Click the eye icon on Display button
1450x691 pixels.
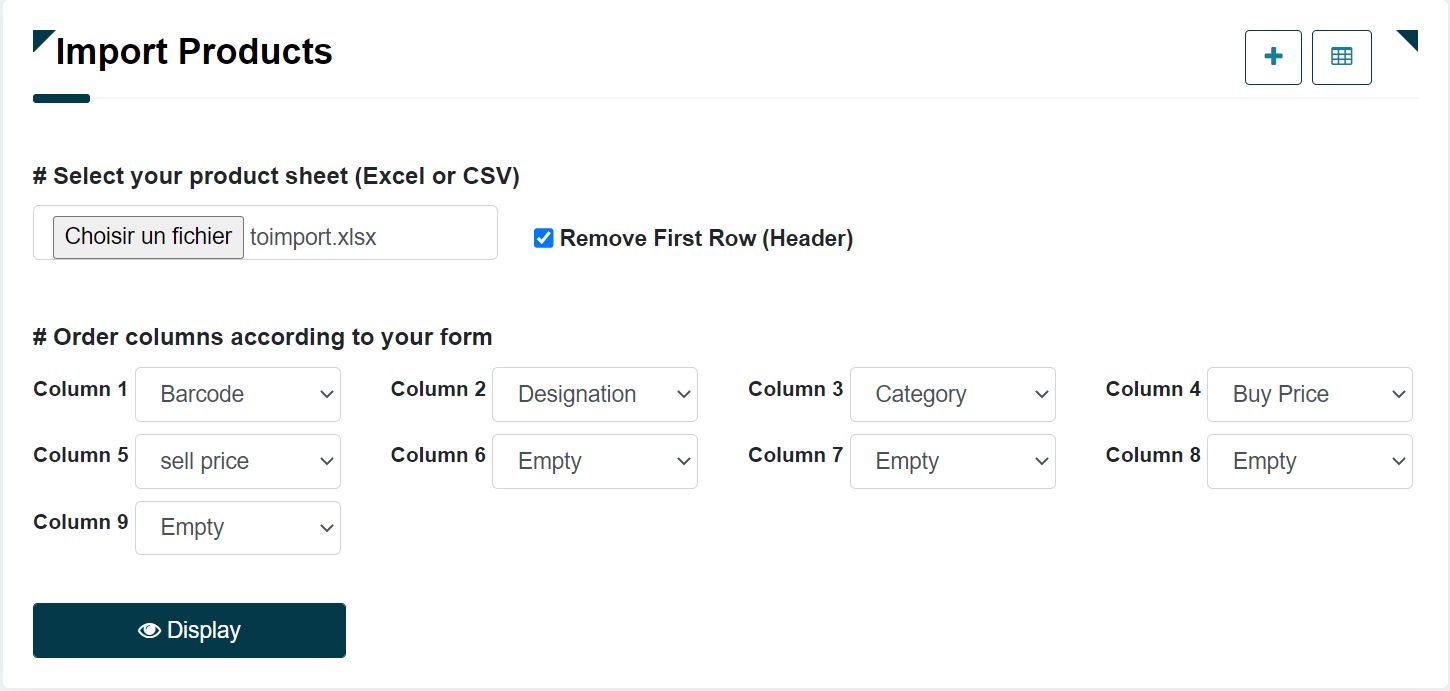pyautogui.click(x=149, y=630)
